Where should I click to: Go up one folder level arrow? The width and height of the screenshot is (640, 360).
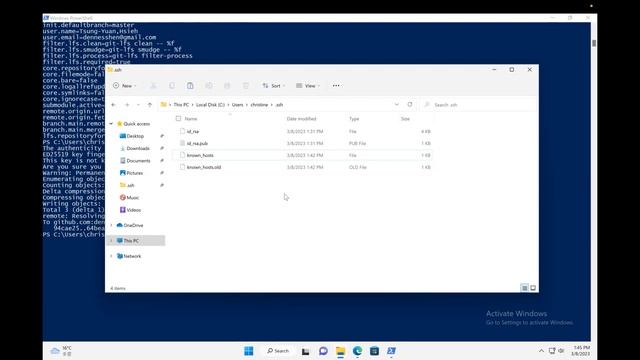click(150, 105)
